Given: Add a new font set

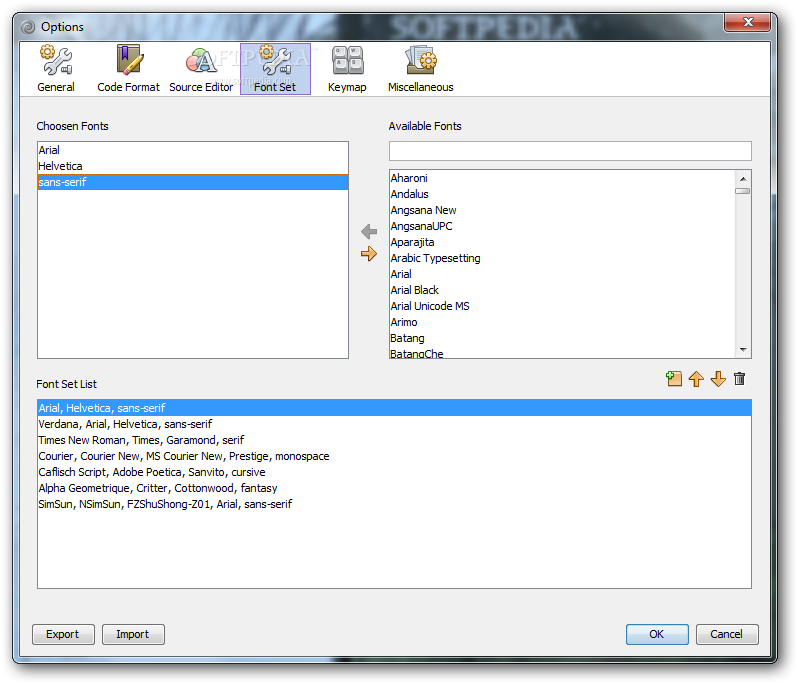Looking at the screenshot, I should tap(674, 379).
